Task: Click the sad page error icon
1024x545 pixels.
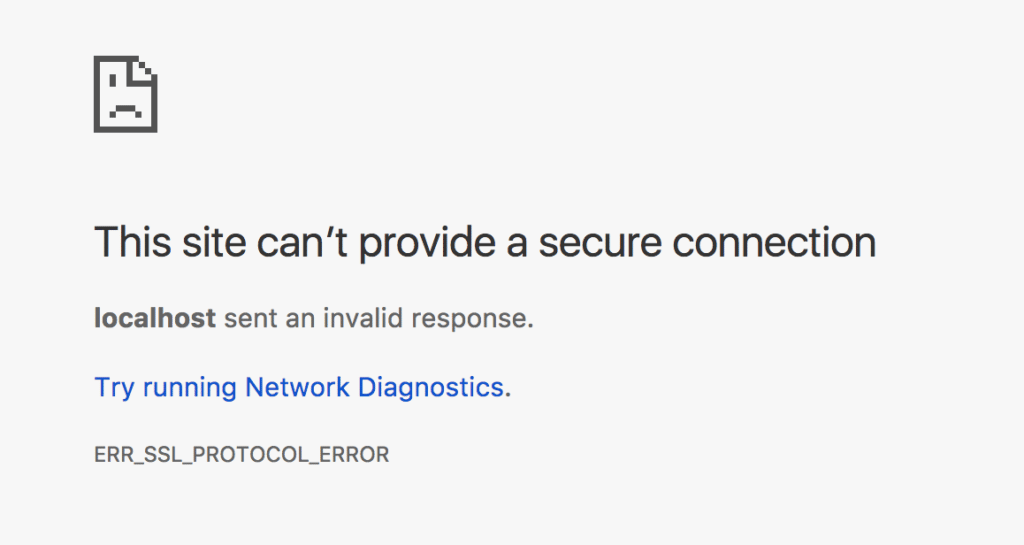Action: tap(126, 94)
